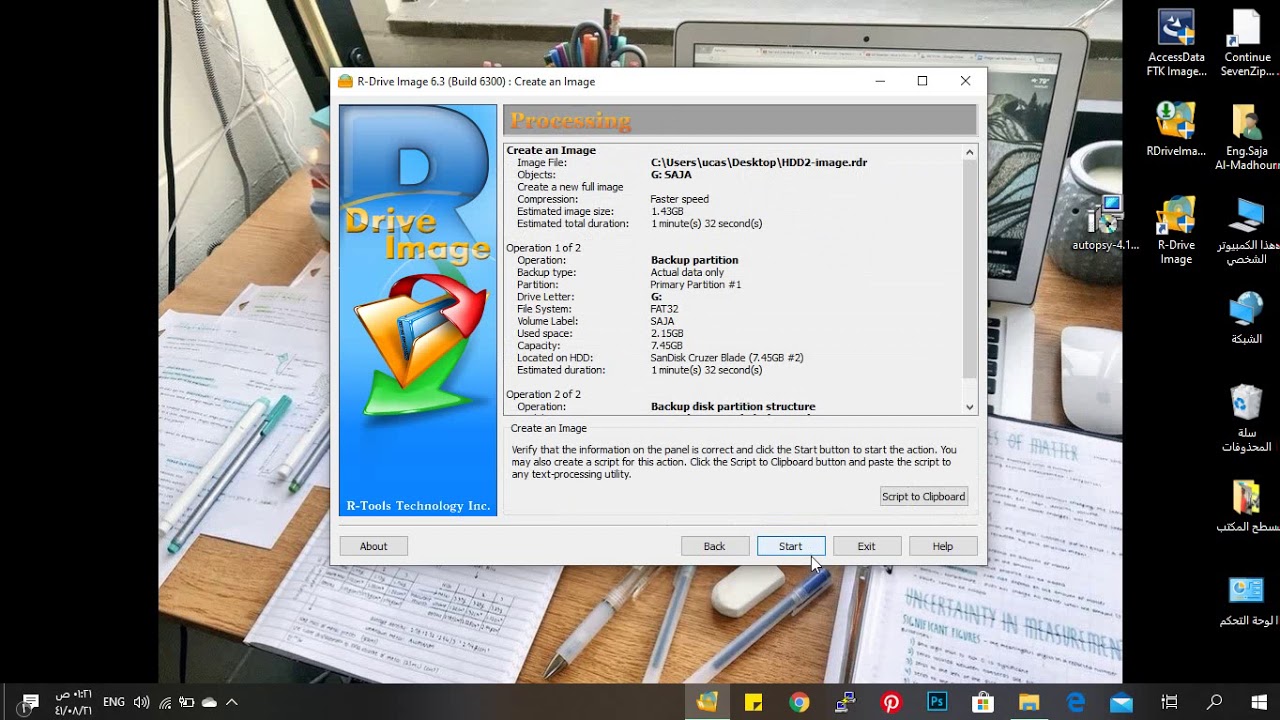The height and width of the screenshot is (720, 1280).
Task: Select 'Backup partition' operation text
Action: coord(694,260)
